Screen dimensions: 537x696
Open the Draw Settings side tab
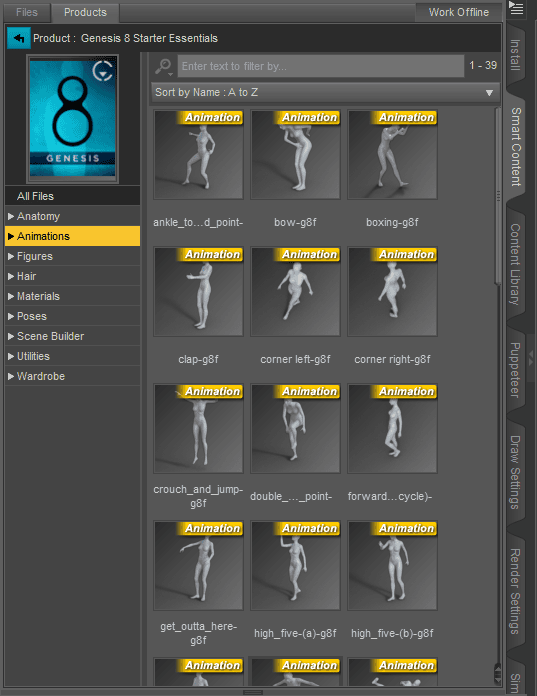(x=515, y=472)
